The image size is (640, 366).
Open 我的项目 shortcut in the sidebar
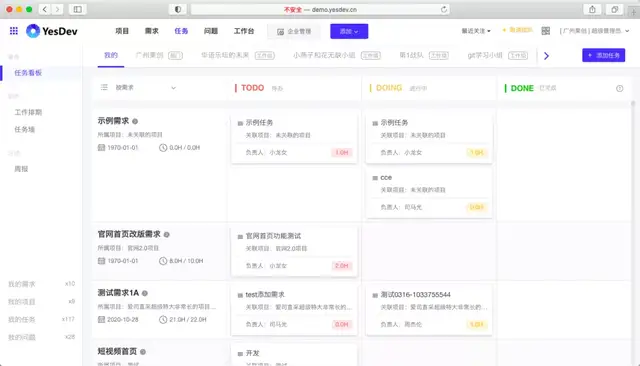click(x=41, y=302)
